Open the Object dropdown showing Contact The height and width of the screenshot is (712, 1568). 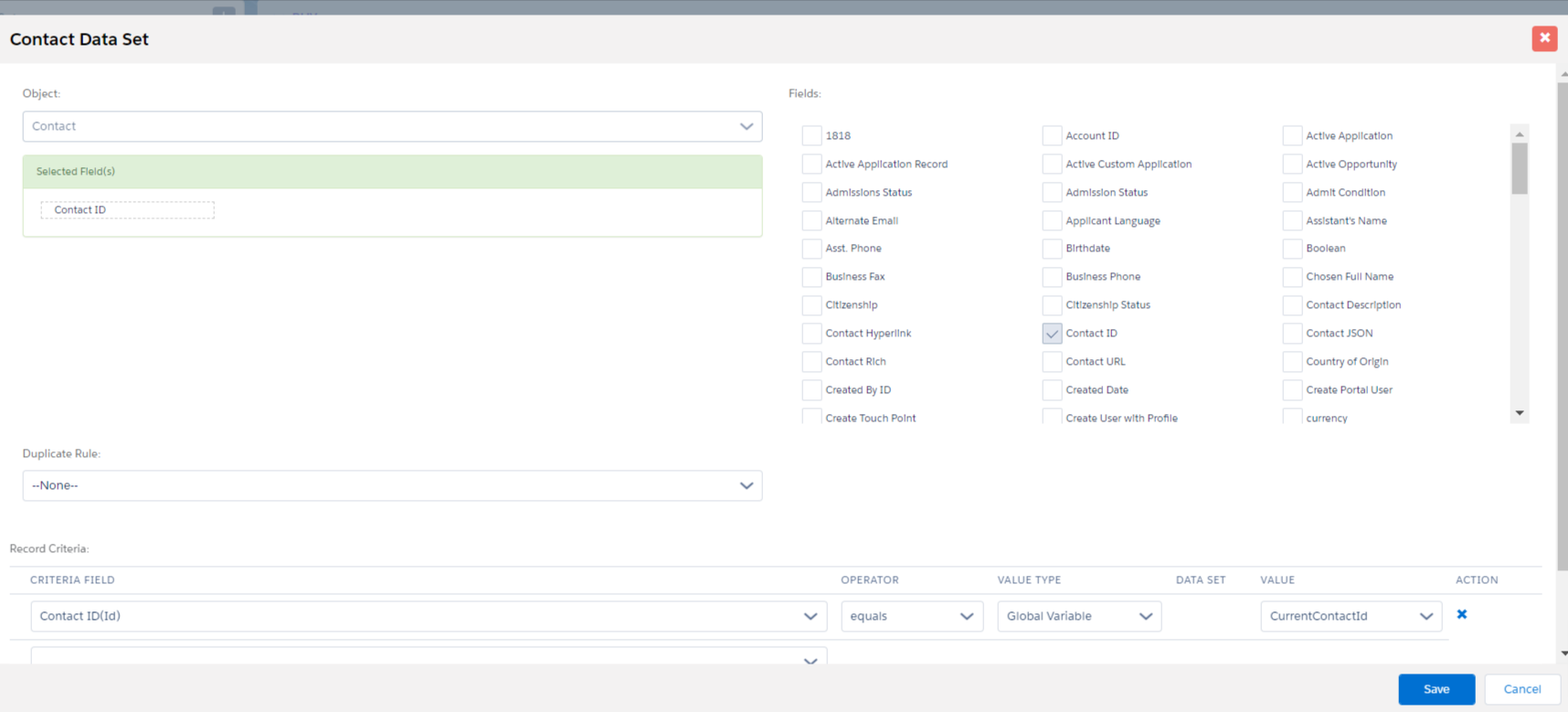(x=392, y=126)
